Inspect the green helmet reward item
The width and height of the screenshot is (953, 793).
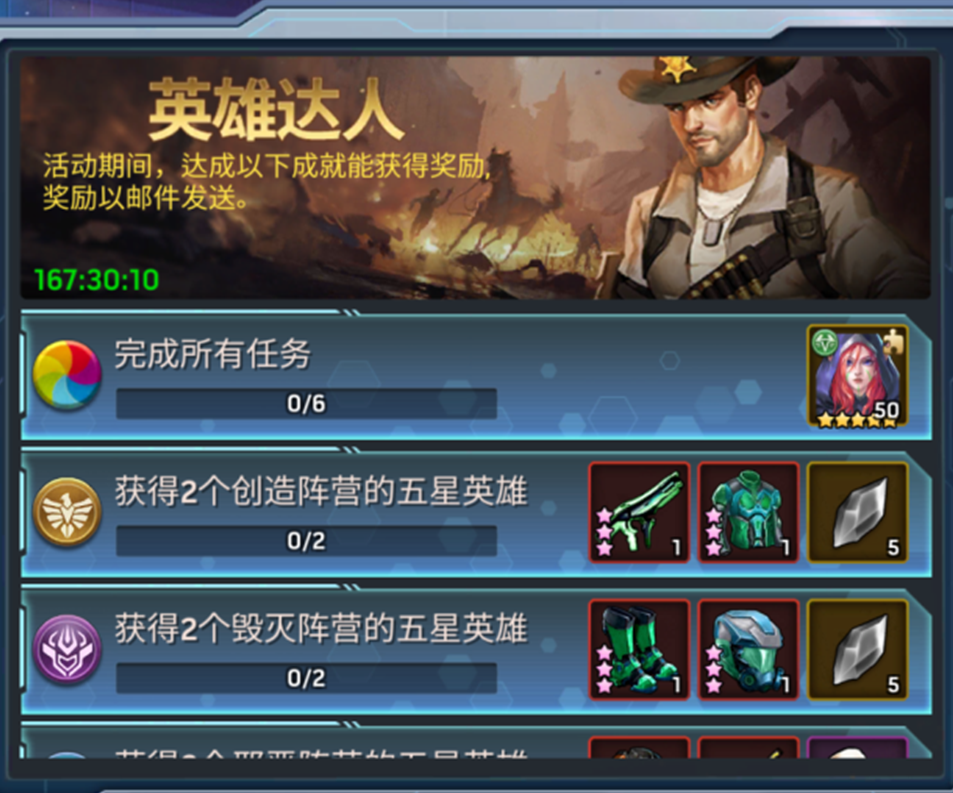point(748,650)
